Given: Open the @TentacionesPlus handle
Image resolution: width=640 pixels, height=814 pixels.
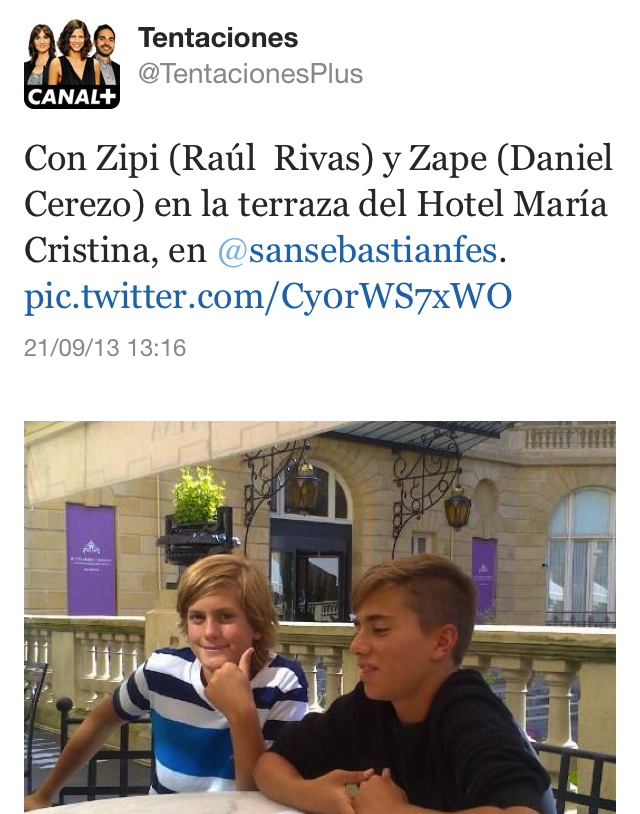Looking at the screenshot, I should point(250,73).
